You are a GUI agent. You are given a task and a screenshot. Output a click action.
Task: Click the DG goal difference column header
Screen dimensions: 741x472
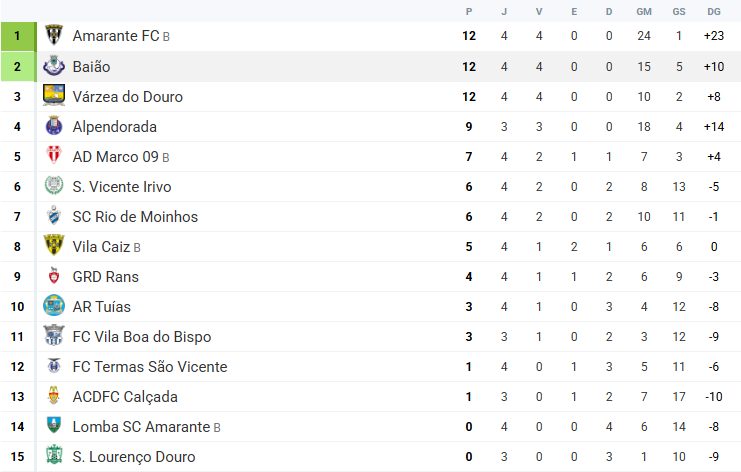[713, 11]
